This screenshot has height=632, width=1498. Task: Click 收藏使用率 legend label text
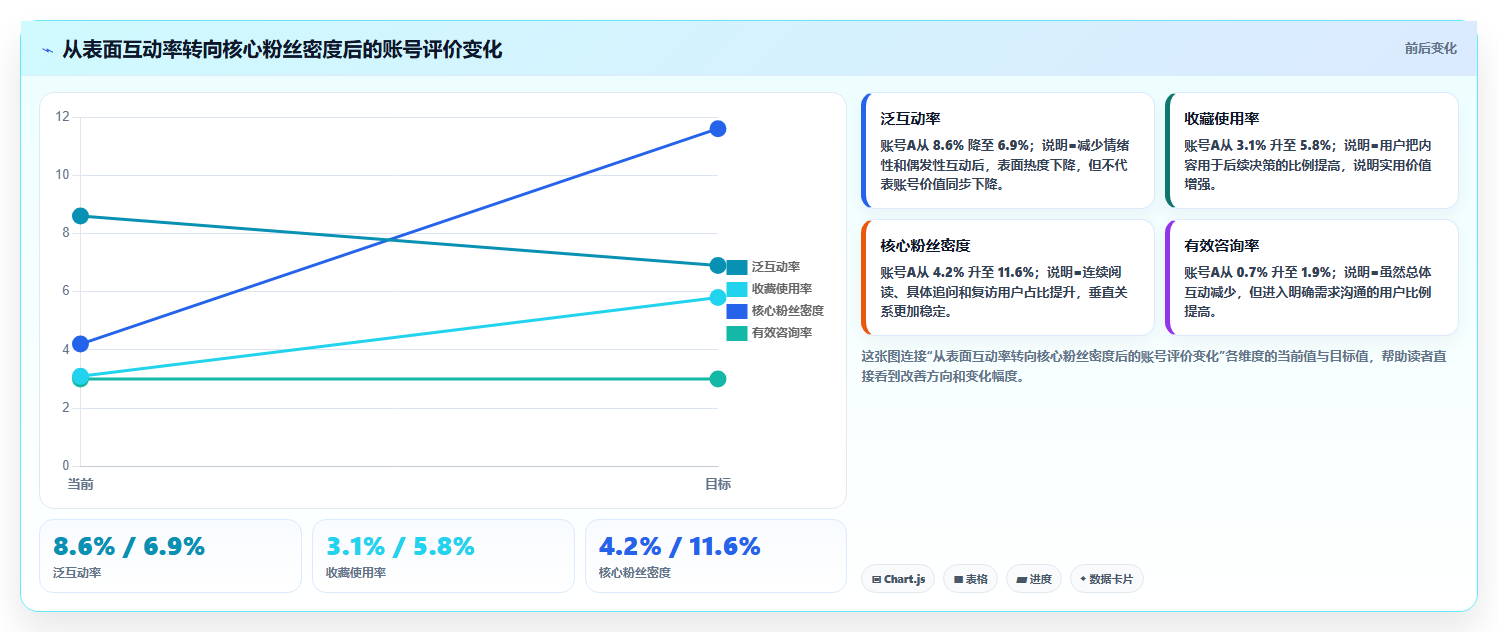782,289
